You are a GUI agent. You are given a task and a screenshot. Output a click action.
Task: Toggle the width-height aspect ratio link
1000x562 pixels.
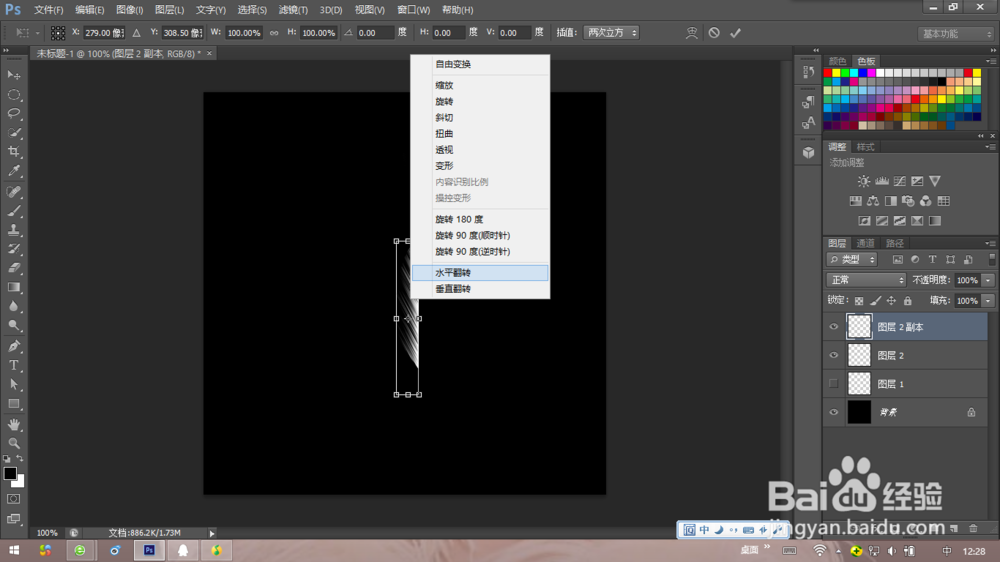pos(274,33)
